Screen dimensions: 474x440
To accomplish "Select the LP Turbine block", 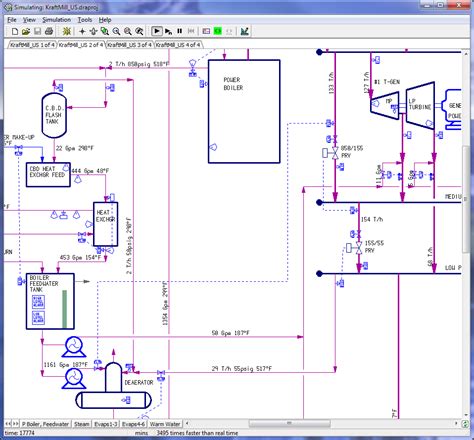I will click(x=420, y=105).
